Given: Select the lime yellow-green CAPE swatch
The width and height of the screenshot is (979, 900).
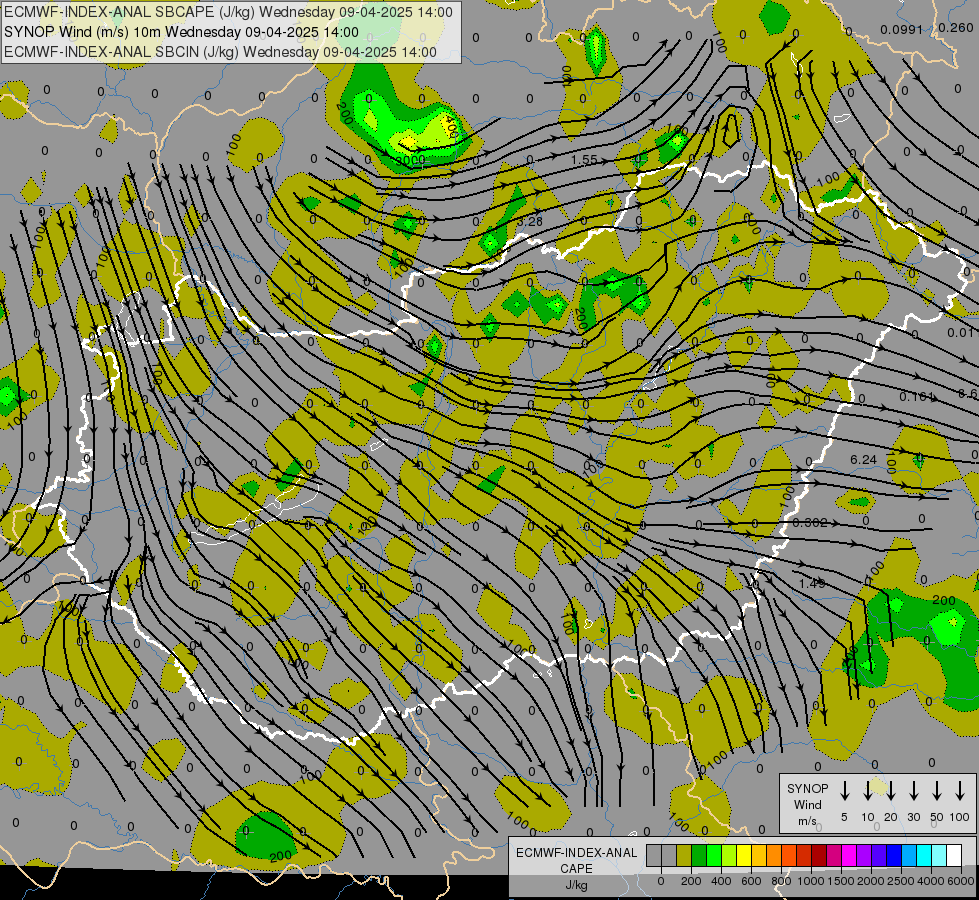Looking at the screenshot, I should tap(729, 855).
